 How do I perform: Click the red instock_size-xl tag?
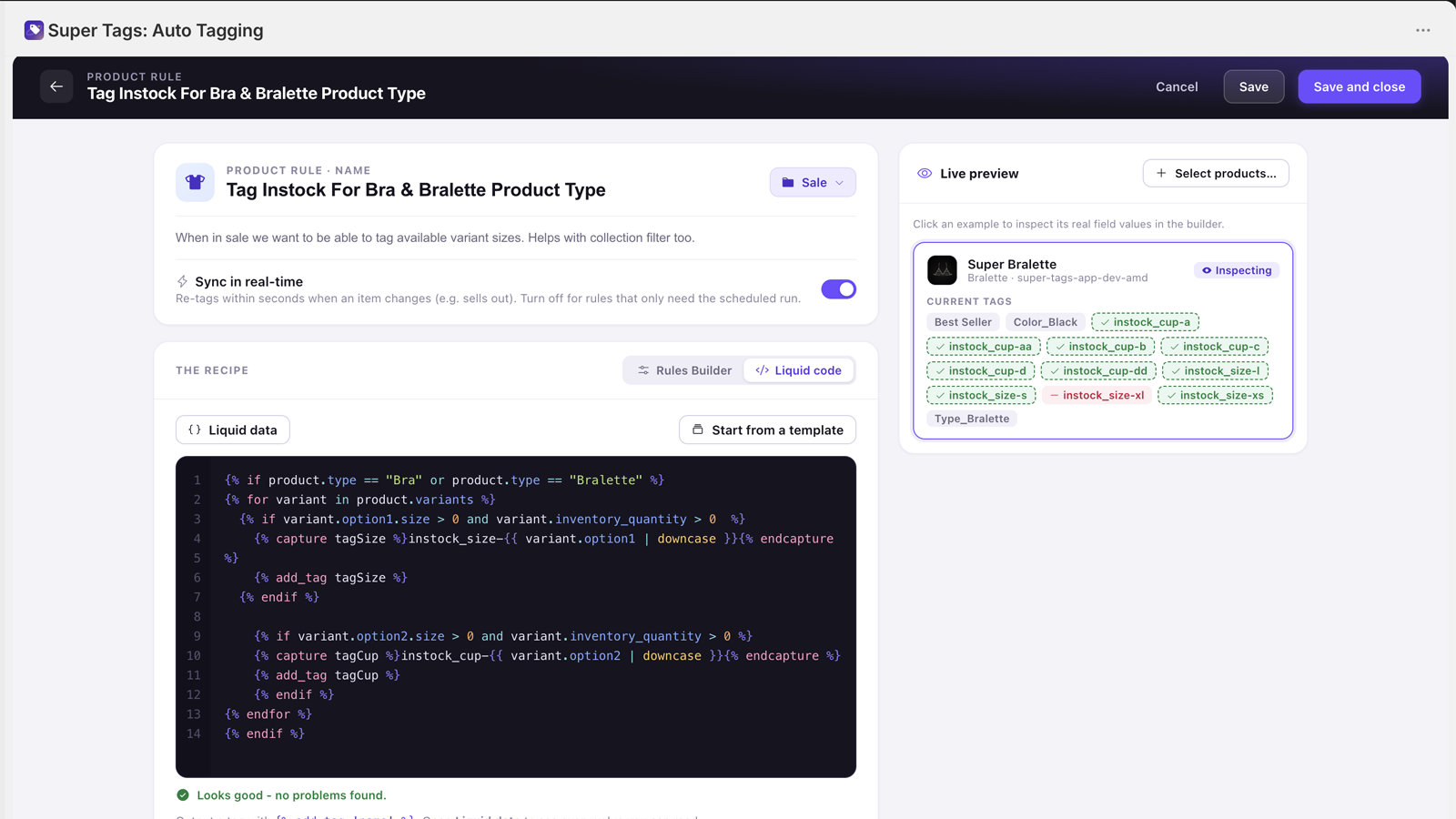point(1097,396)
